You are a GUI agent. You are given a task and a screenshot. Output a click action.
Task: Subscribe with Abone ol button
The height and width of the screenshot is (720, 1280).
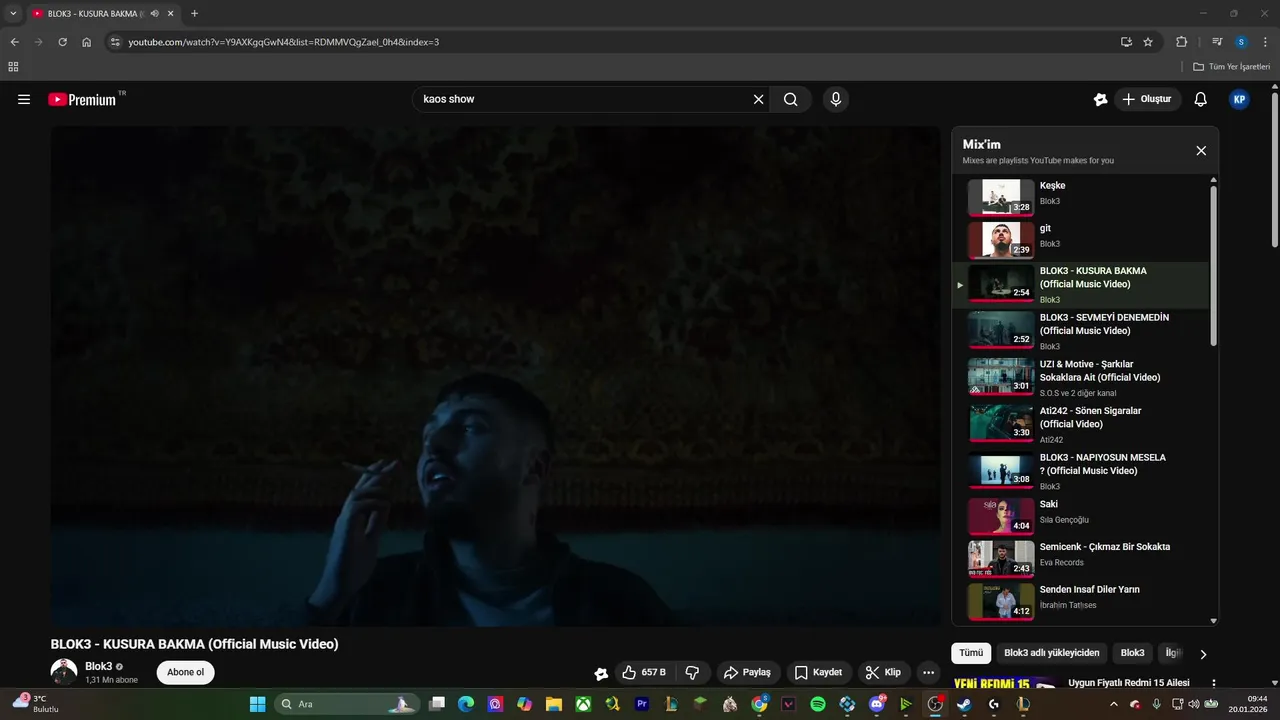(185, 672)
